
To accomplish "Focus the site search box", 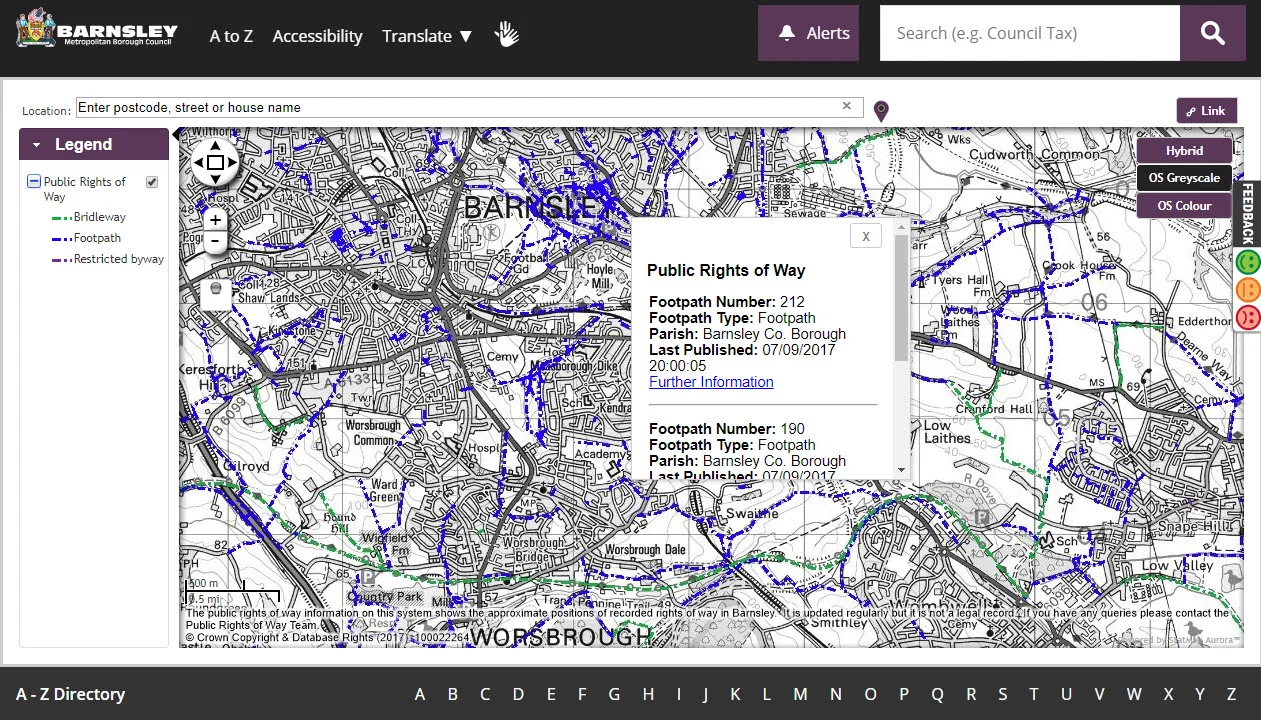I will click(x=1030, y=33).
